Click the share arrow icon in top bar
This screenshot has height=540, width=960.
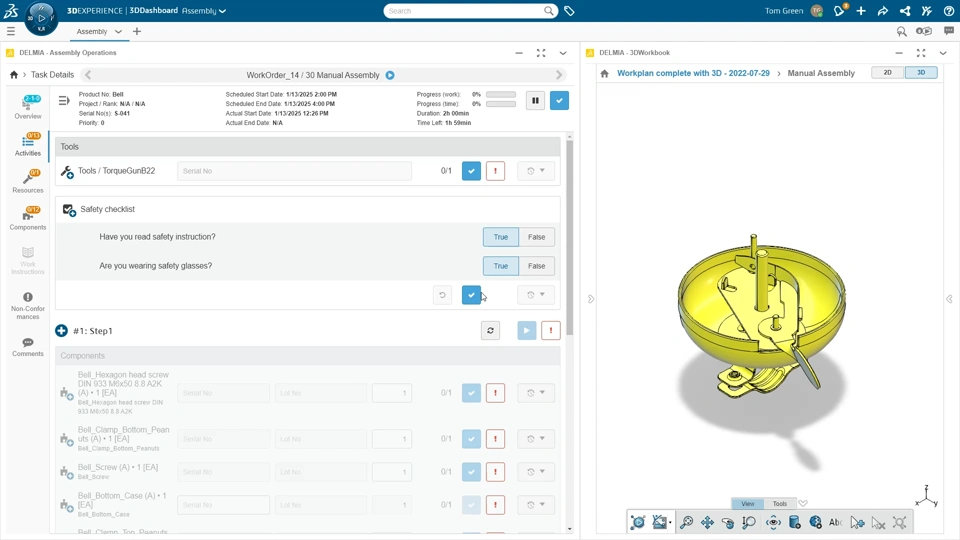(883, 10)
